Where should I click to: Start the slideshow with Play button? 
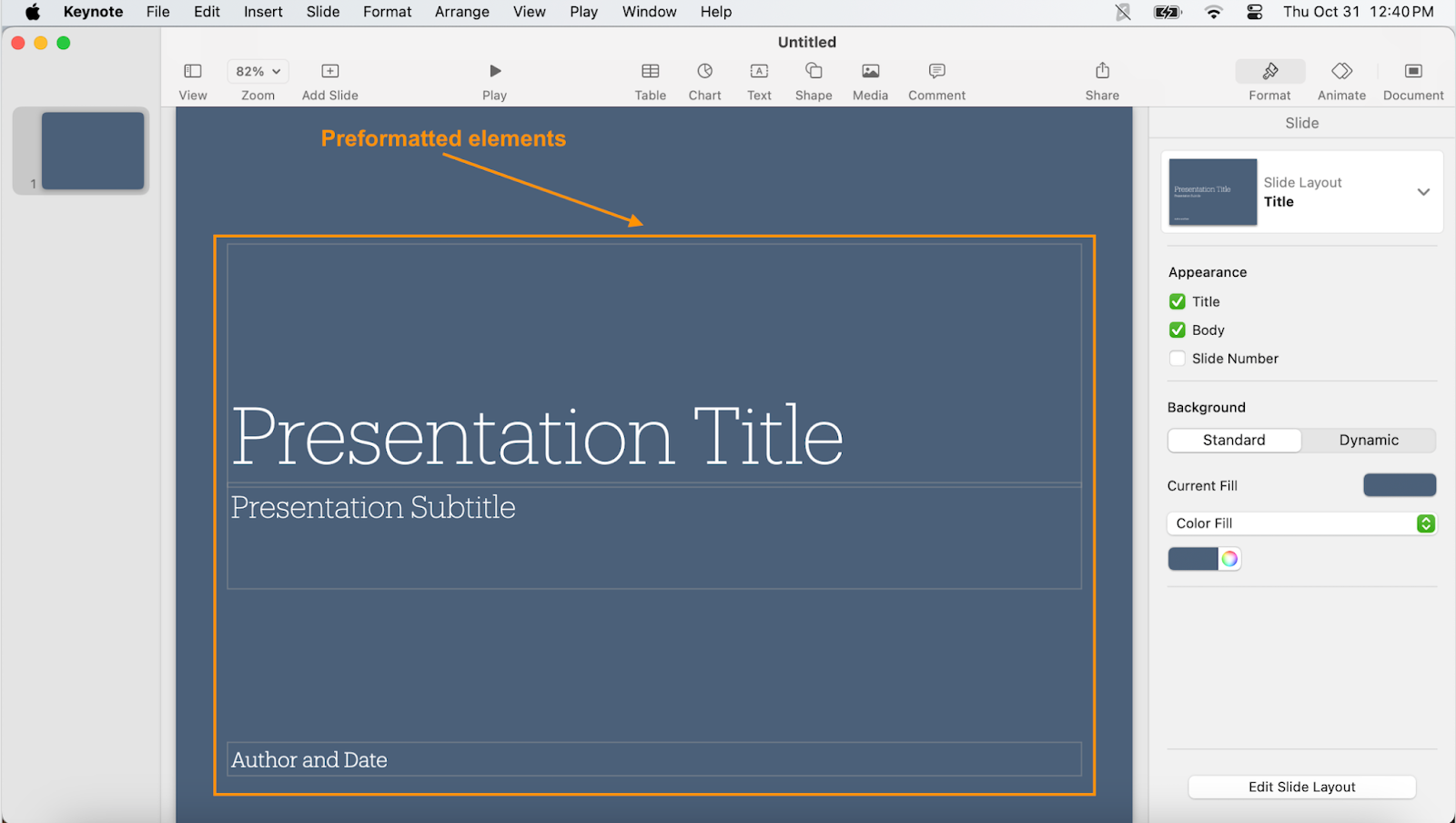pos(494,72)
